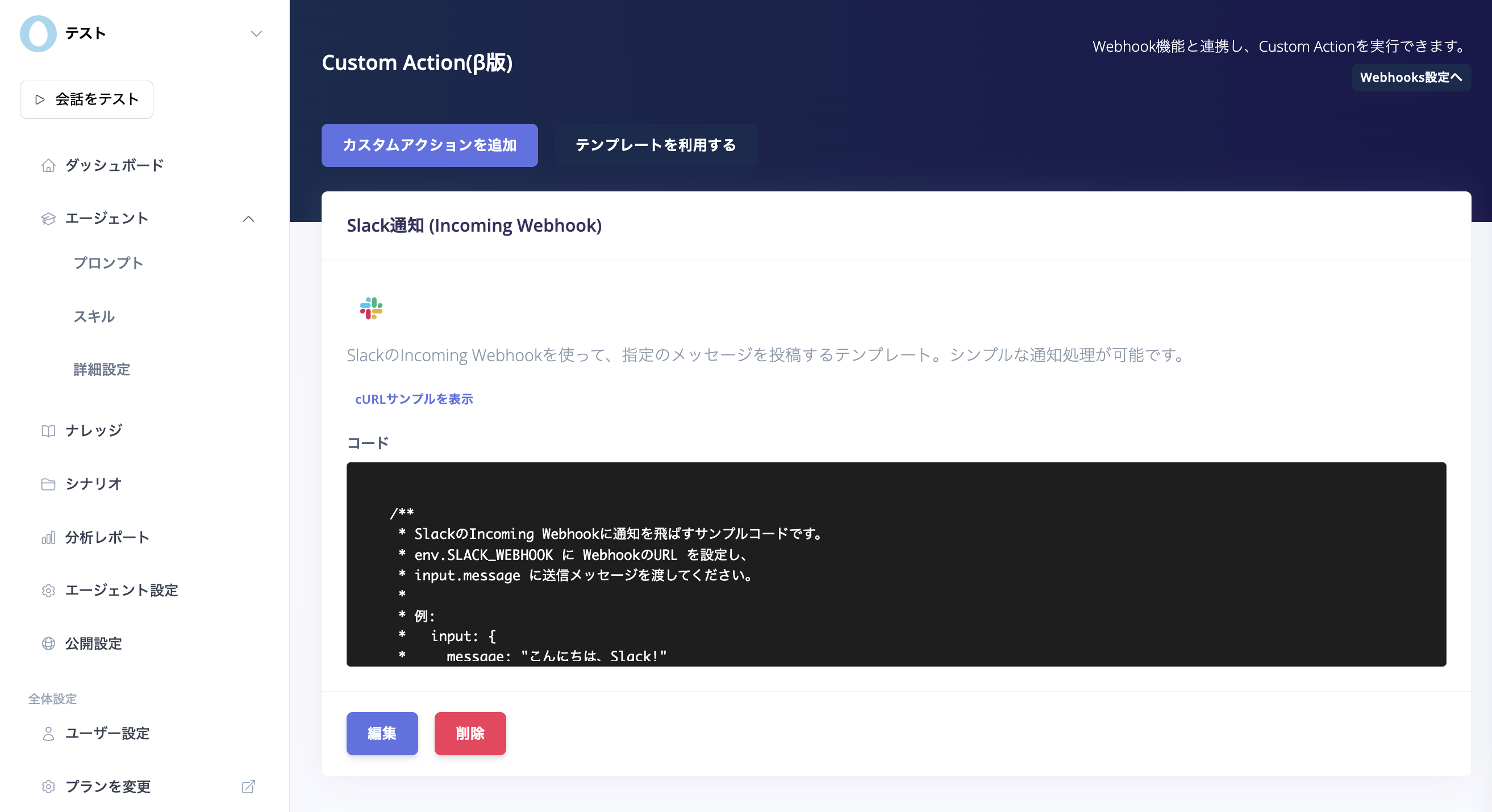This screenshot has width=1492, height=812.
Task: Click the Slack logo icon
Action: click(370, 308)
